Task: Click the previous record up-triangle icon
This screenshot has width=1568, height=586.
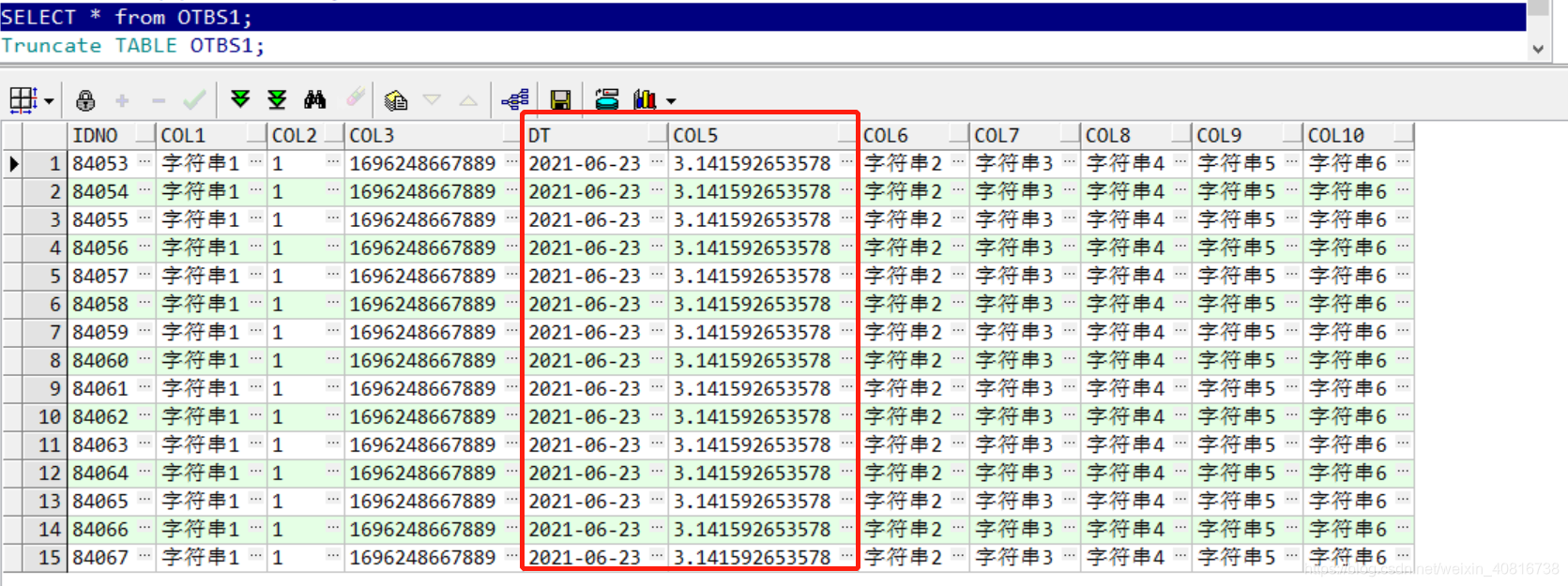Action: click(x=468, y=100)
